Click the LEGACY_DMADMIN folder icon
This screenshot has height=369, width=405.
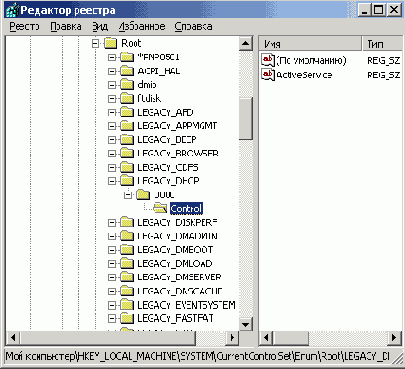127,236
